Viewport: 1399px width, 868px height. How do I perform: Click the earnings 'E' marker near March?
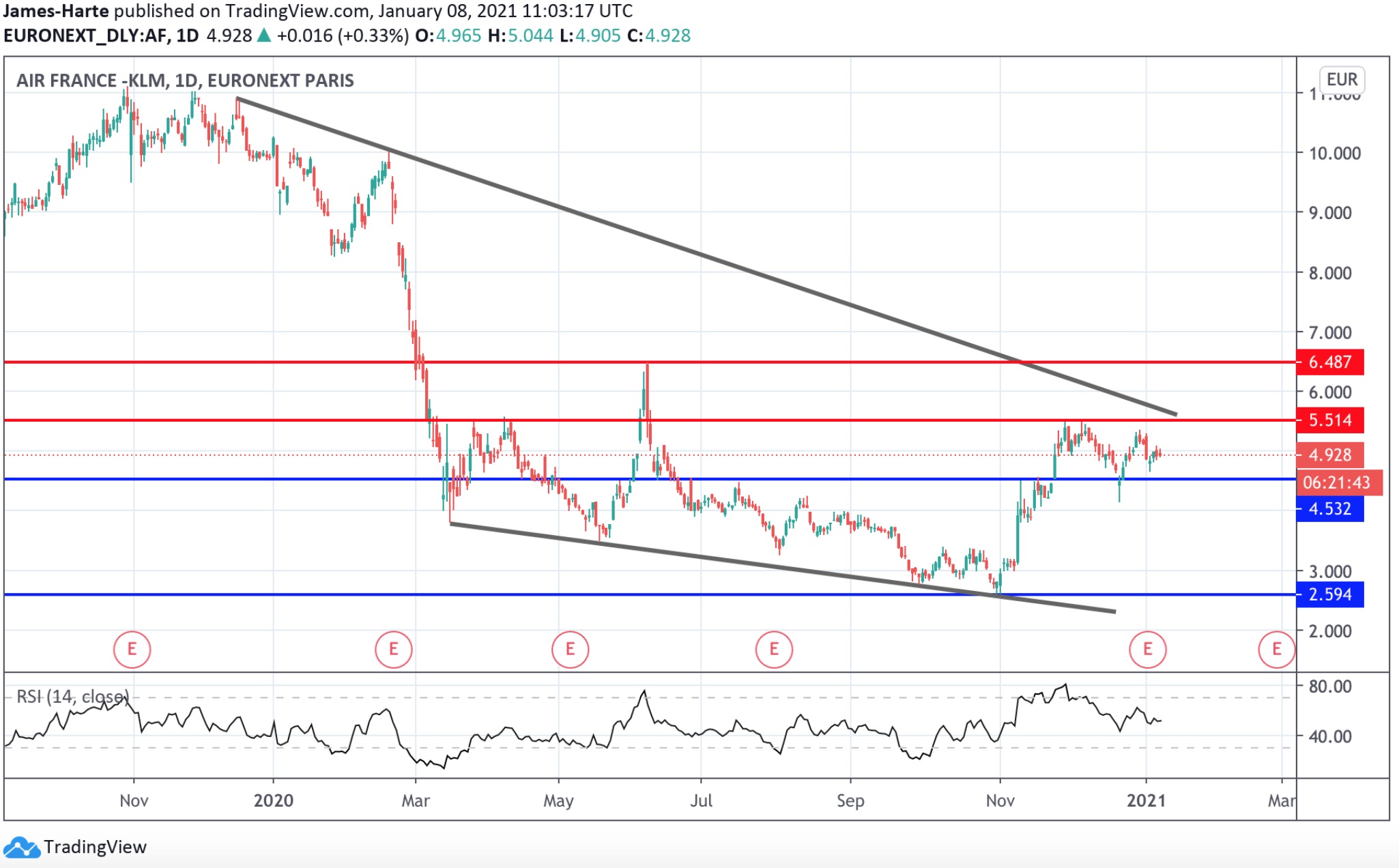click(x=392, y=650)
